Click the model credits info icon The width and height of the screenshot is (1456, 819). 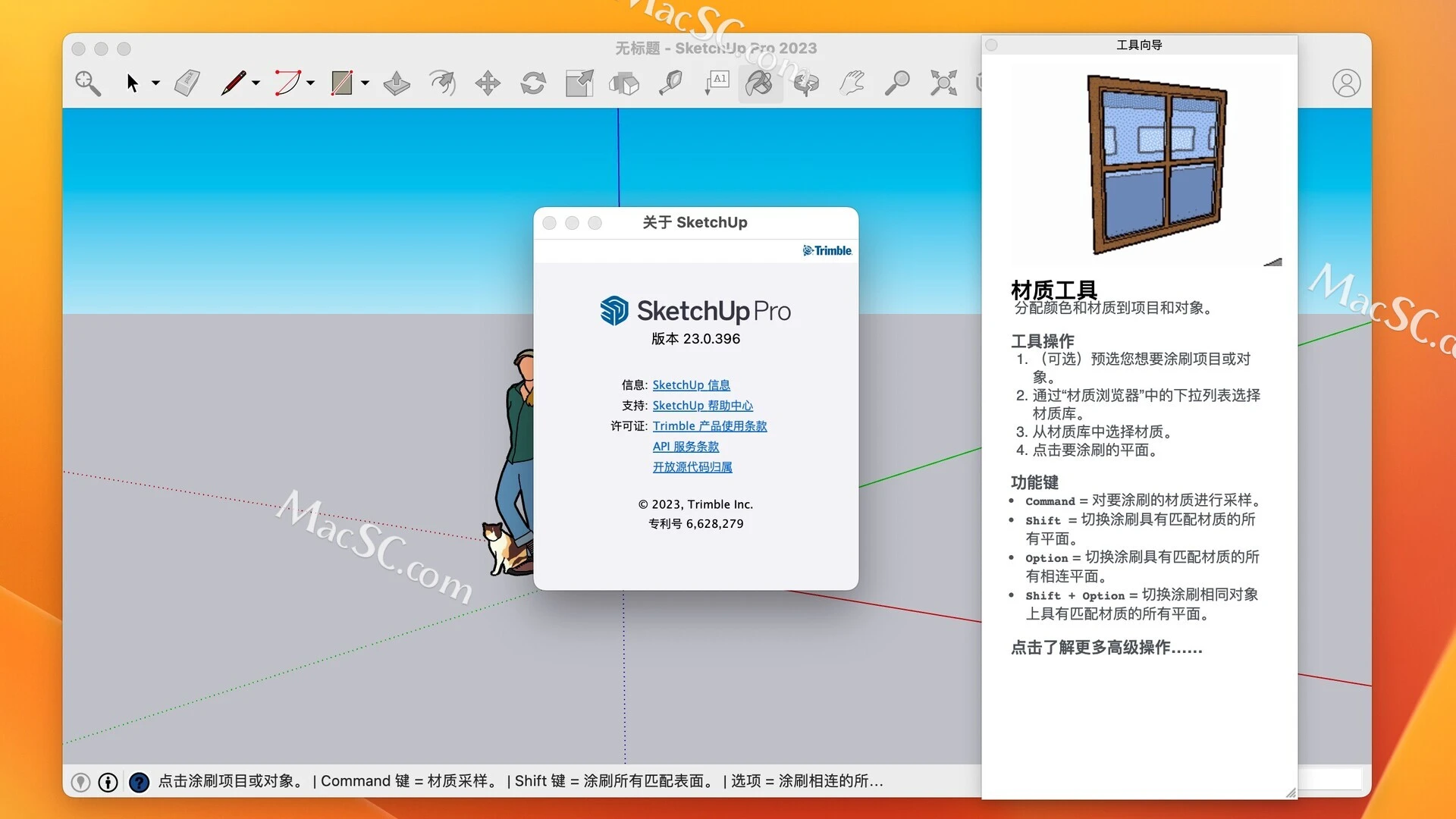click(108, 782)
